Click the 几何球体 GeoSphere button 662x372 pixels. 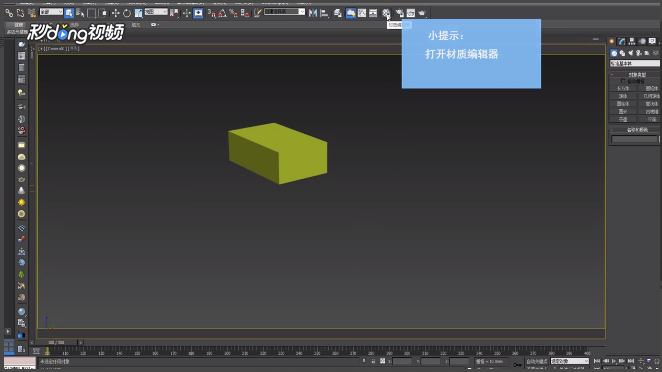(650, 96)
